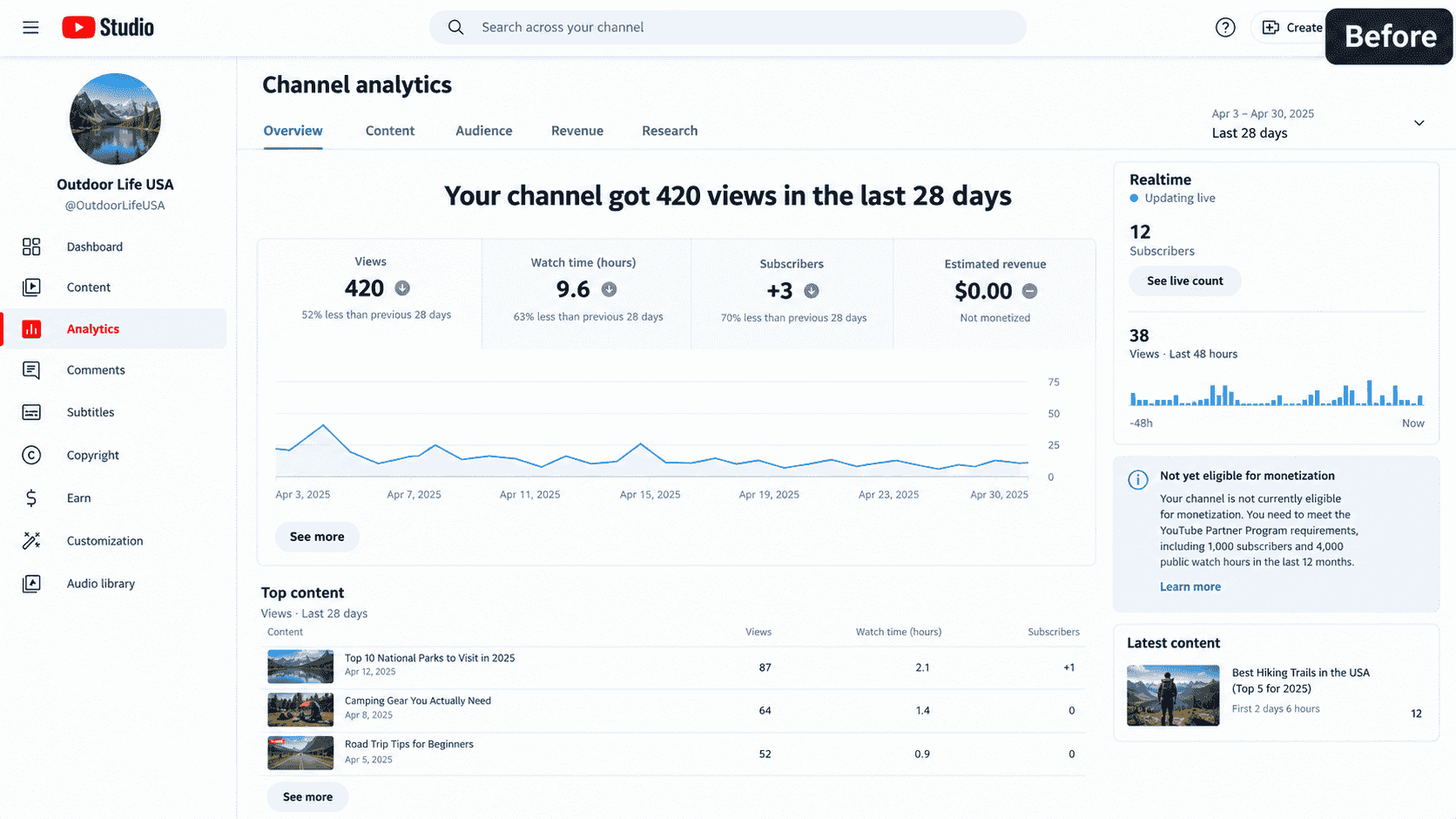This screenshot has height=819, width=1456.
Task: Click into the channel search field
Action: click(x=727, y=27)
